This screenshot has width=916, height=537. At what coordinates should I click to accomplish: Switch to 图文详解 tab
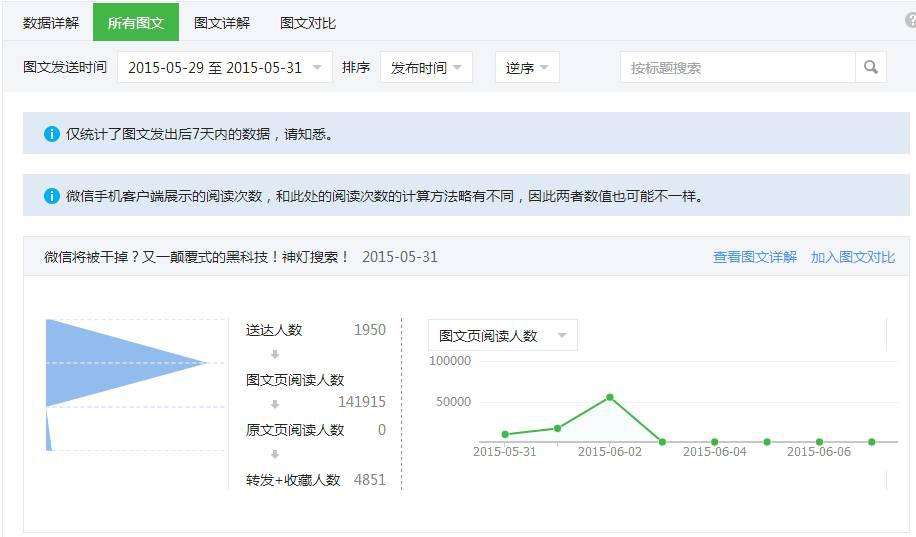click(222, 23)
